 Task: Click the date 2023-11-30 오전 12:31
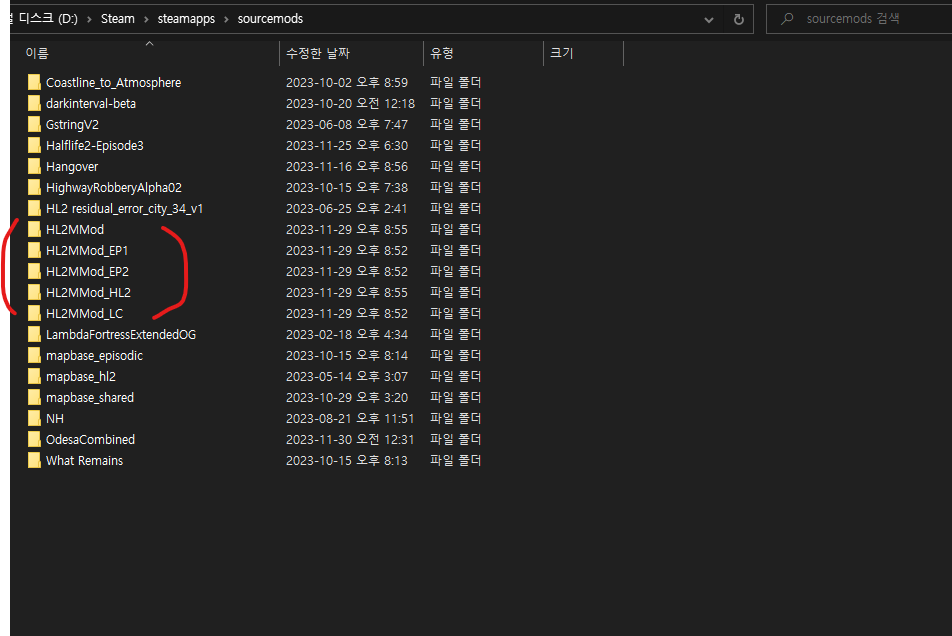350,439
